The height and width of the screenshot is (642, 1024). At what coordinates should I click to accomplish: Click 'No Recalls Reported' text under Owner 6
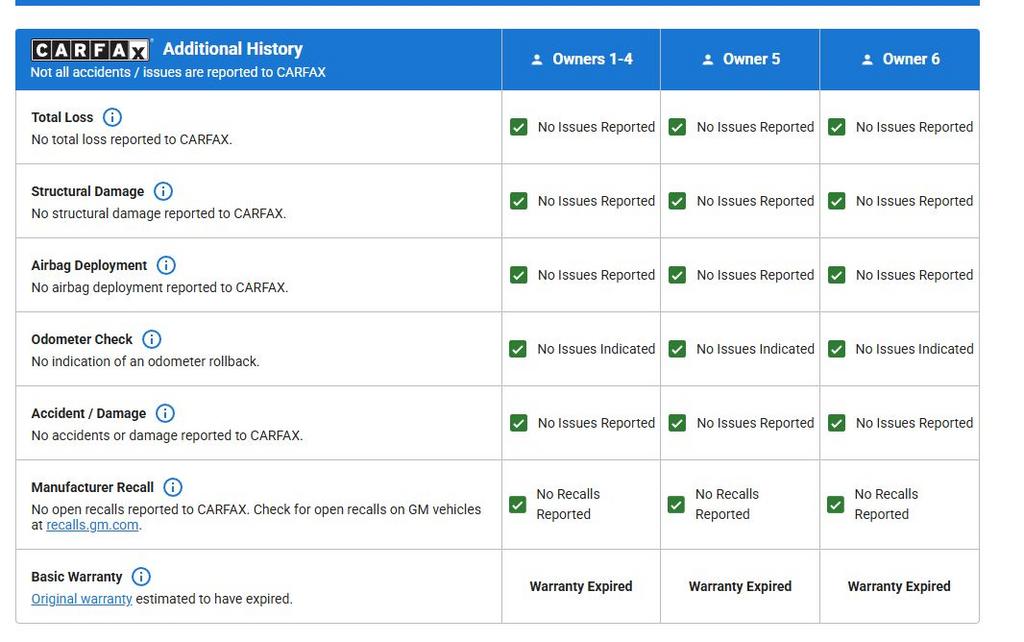(x=886, y=504)
